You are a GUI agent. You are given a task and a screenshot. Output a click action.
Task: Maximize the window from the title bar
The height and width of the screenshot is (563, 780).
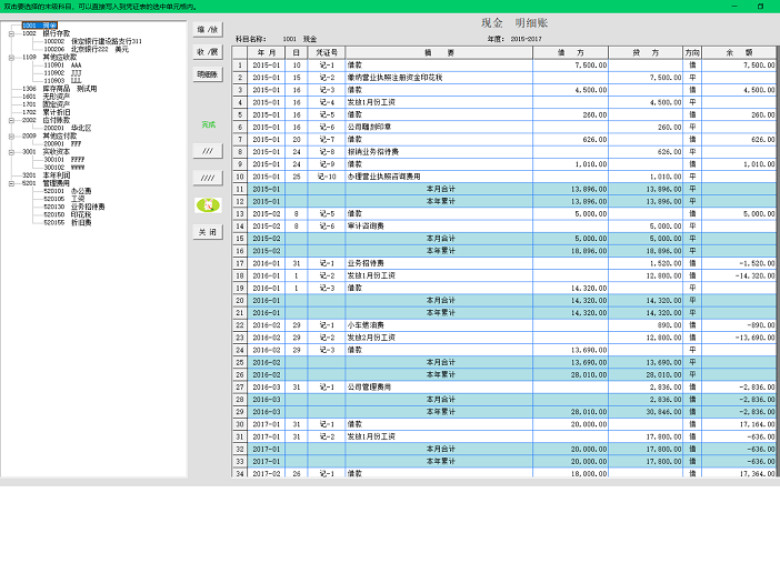tap(761, 6)
